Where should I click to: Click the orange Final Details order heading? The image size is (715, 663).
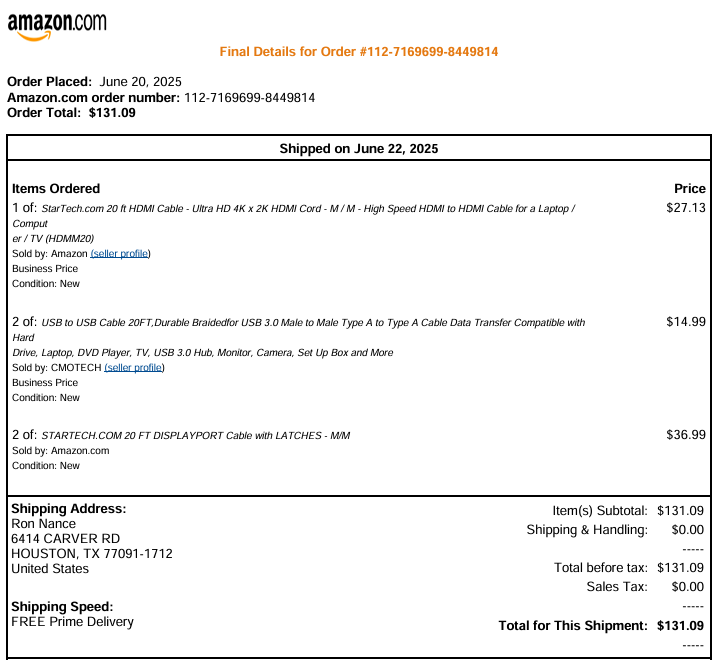pos(358,52)
